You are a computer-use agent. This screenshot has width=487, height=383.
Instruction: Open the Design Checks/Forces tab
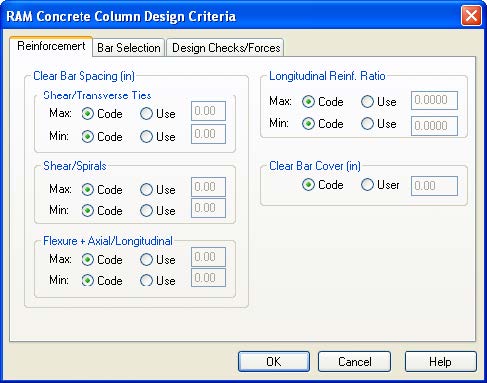tap(226, 48)
